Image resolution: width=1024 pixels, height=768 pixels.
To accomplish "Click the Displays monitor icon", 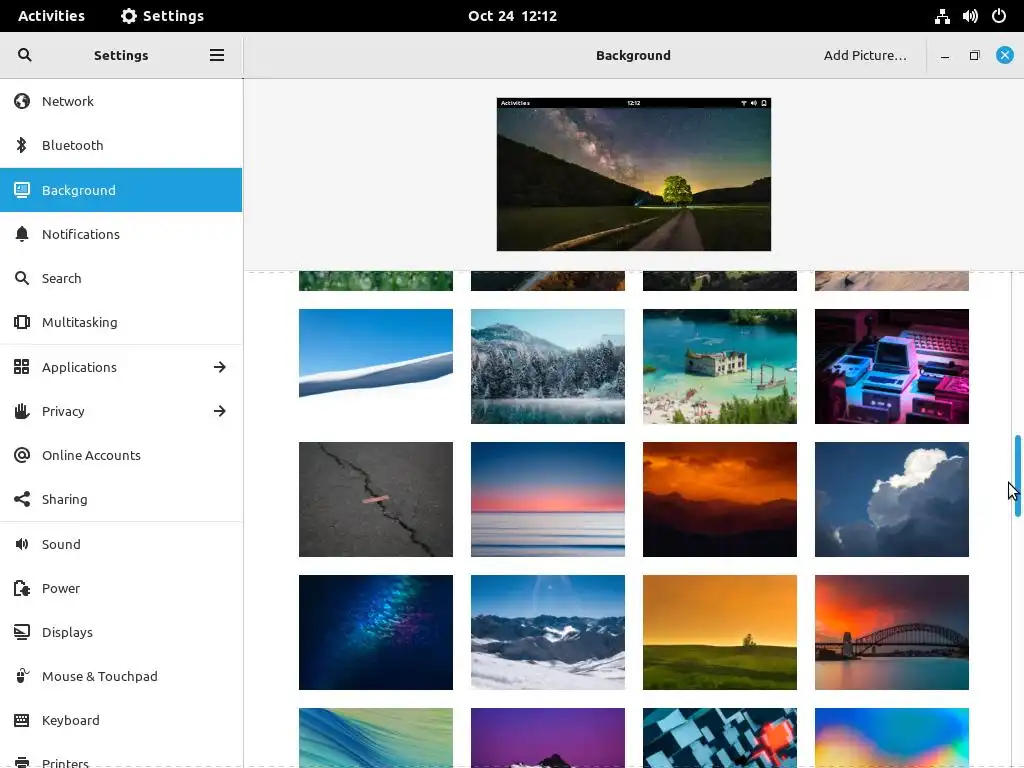I will 22,632.
